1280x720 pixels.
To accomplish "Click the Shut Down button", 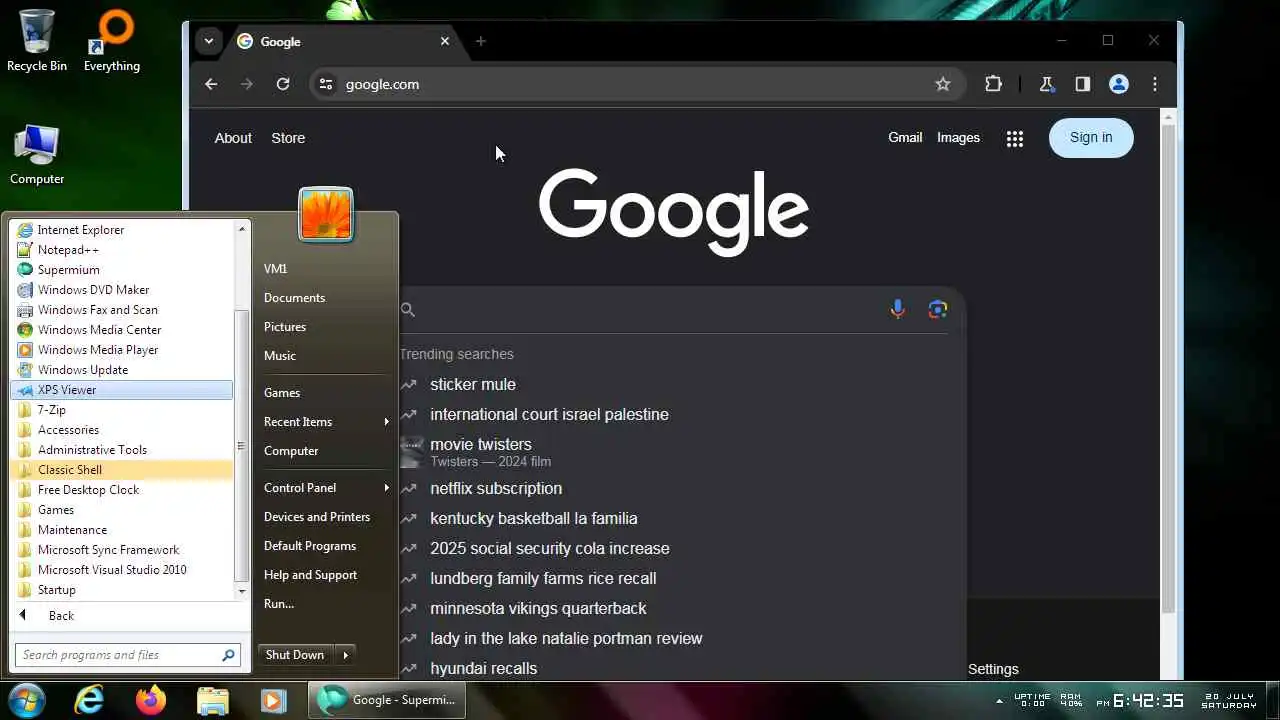I will (295, 655).
